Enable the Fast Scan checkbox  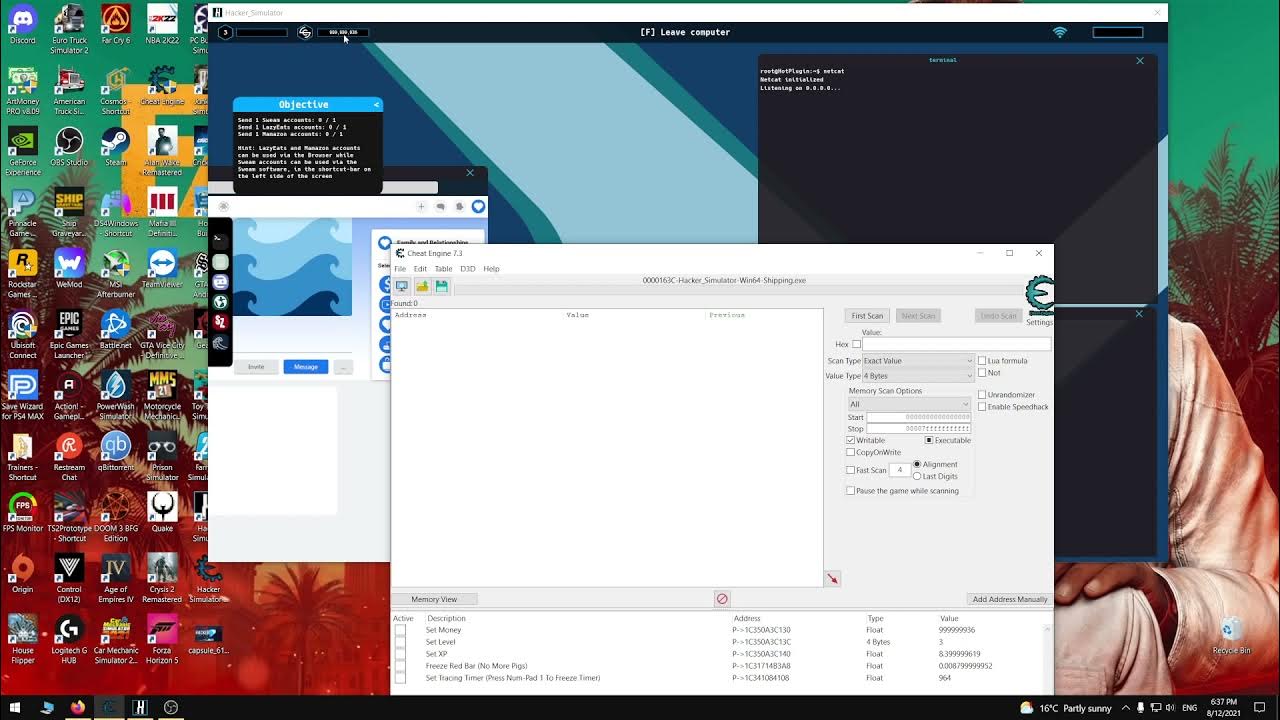coord(850,470)
